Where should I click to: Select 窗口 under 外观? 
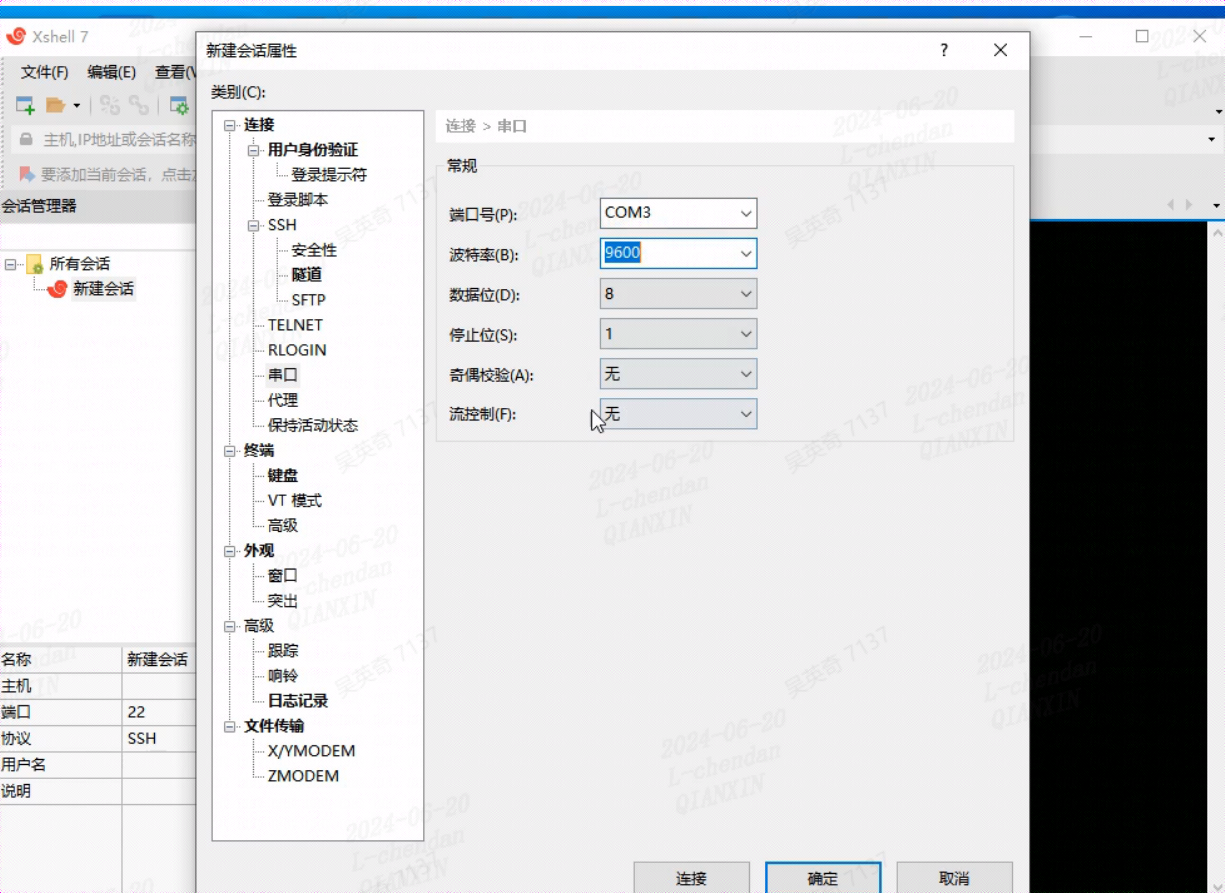point(283,576)
